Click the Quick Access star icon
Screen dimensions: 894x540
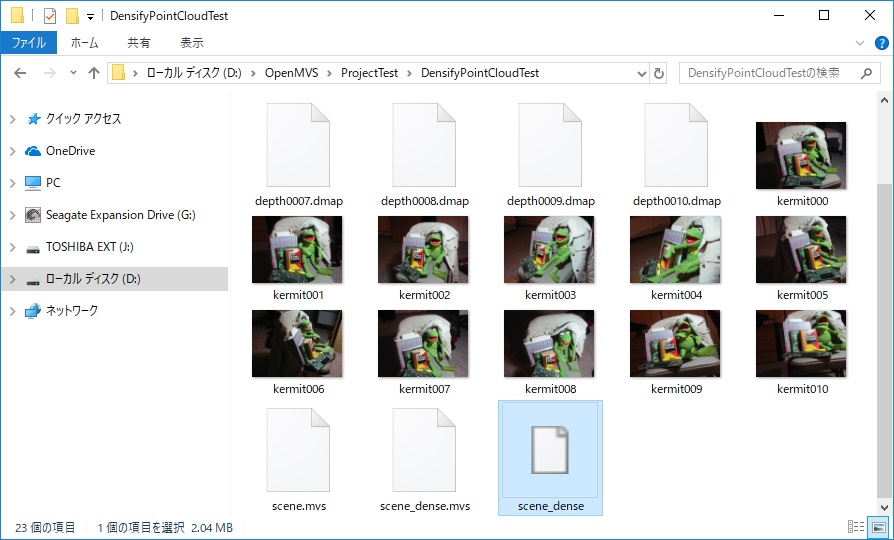pyautogui.click(x=34, y=119)
